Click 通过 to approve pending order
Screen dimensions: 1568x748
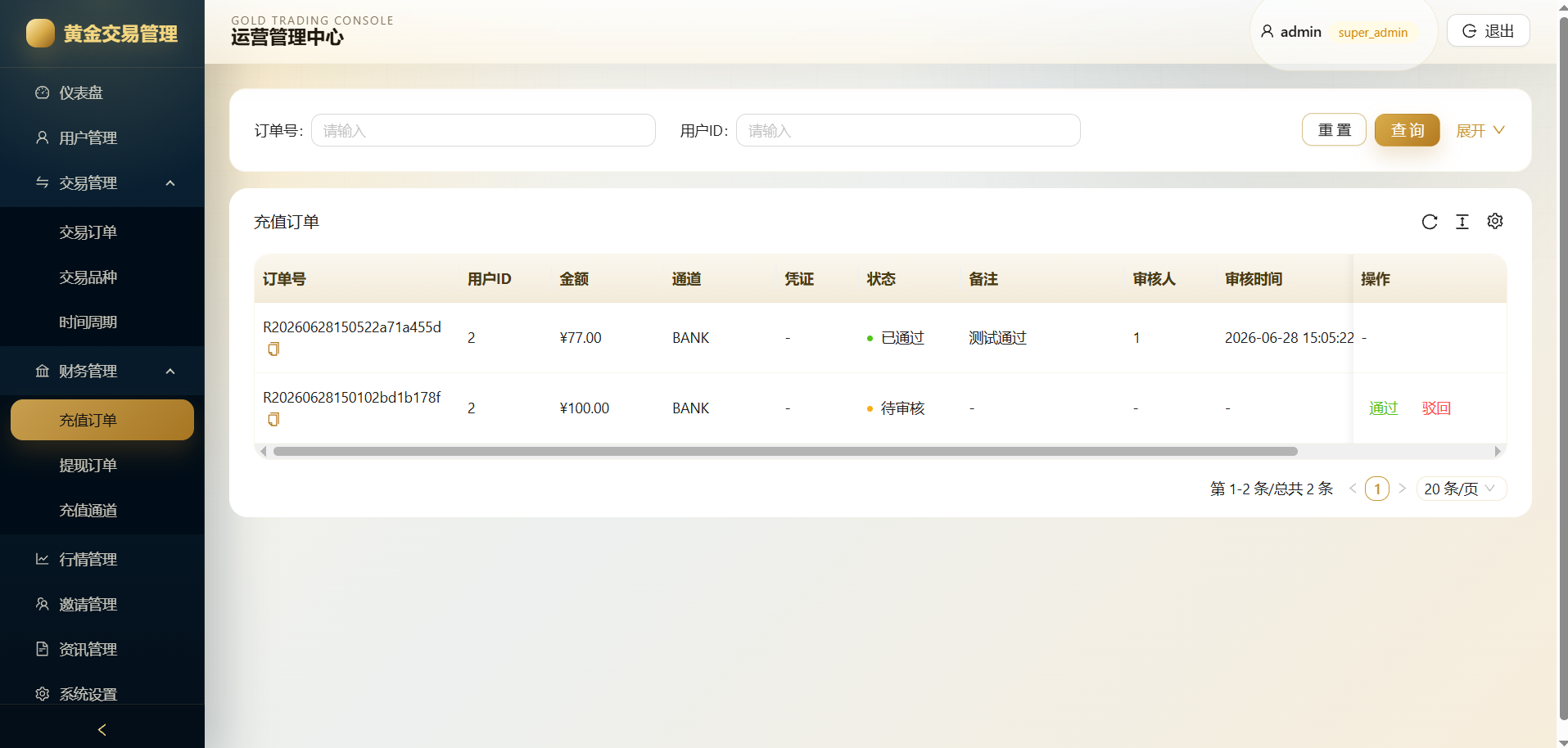(x=1383, y=408)
